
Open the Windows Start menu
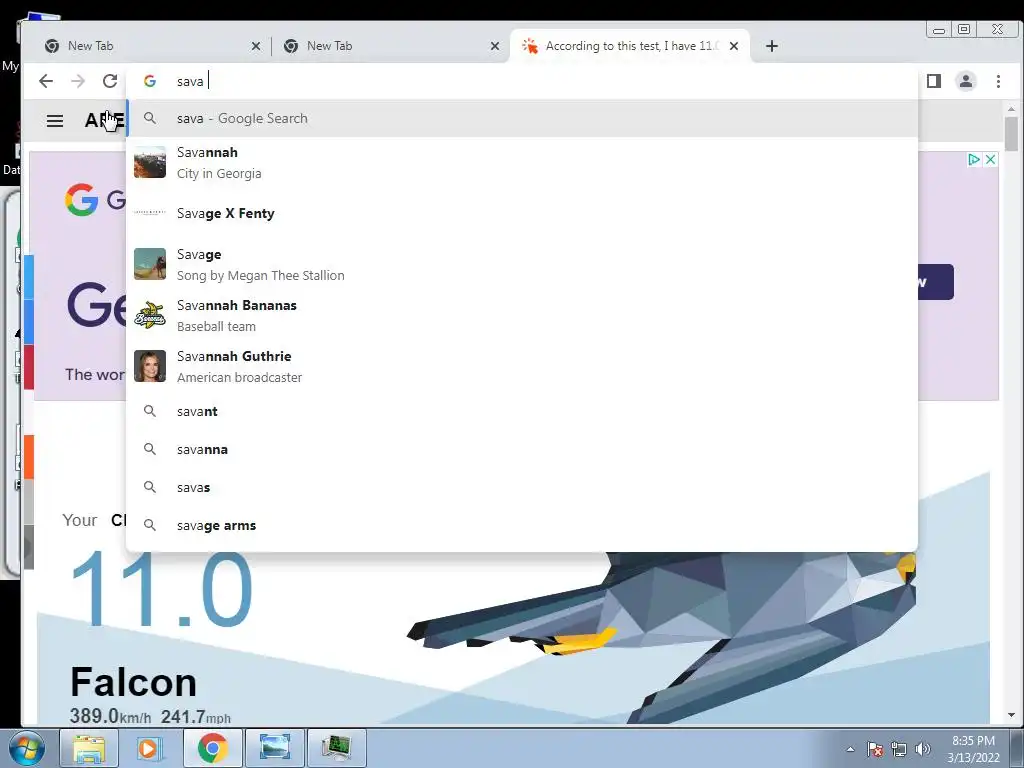(27, 748)
